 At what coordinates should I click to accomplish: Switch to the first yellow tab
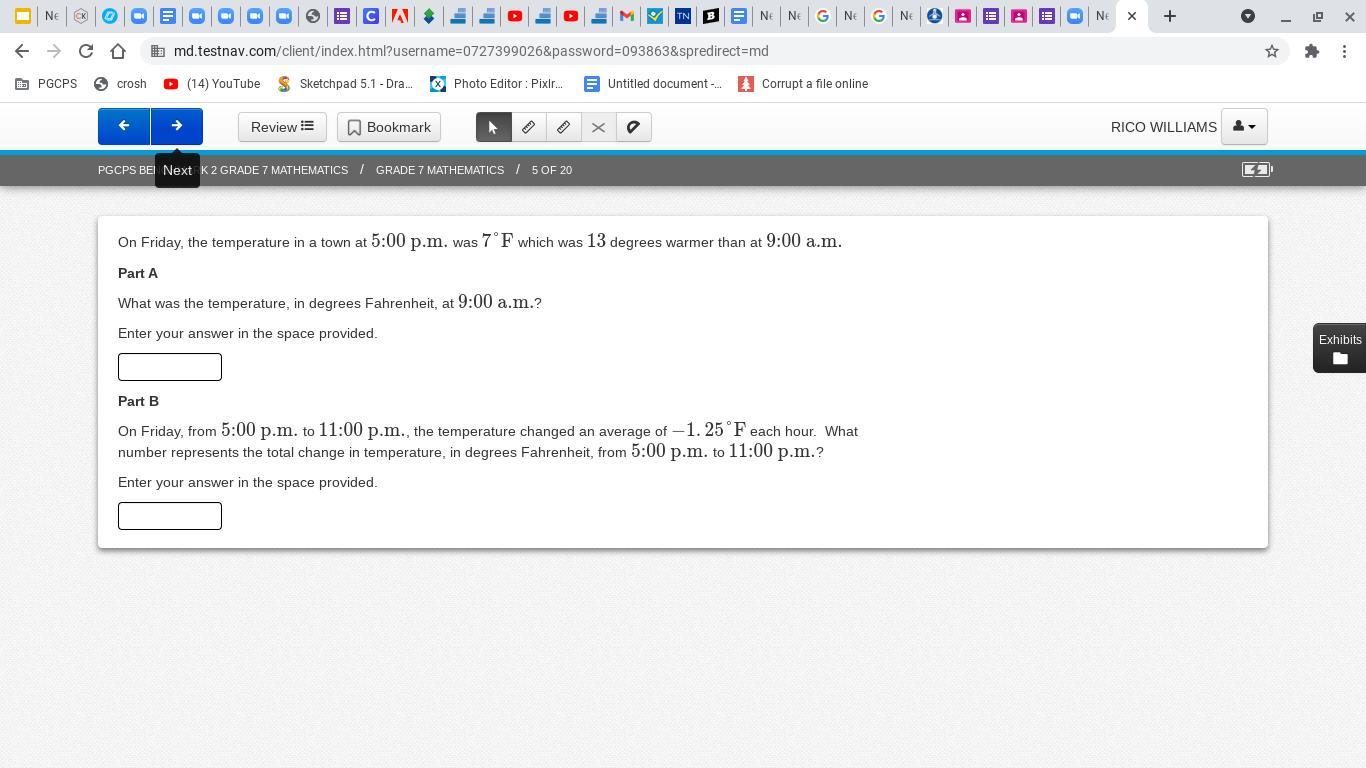[x=23, y=16]
